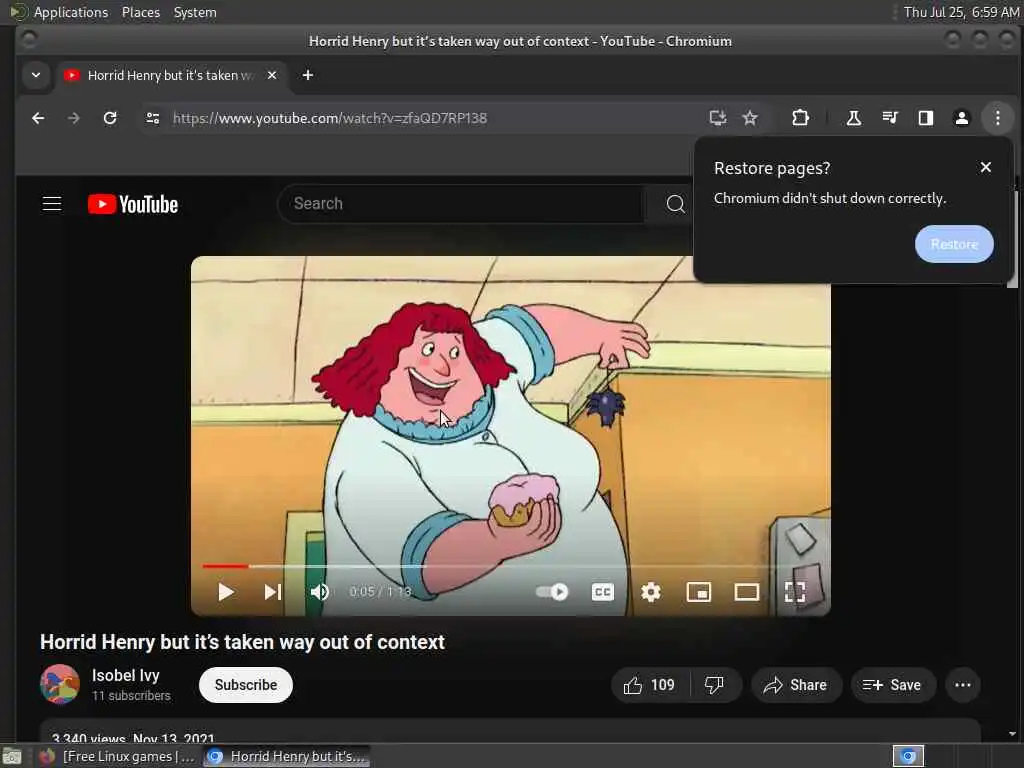Viewport: 1024px width, 768px height.
Task: Install app icon in the address bar
Action: 718,118
